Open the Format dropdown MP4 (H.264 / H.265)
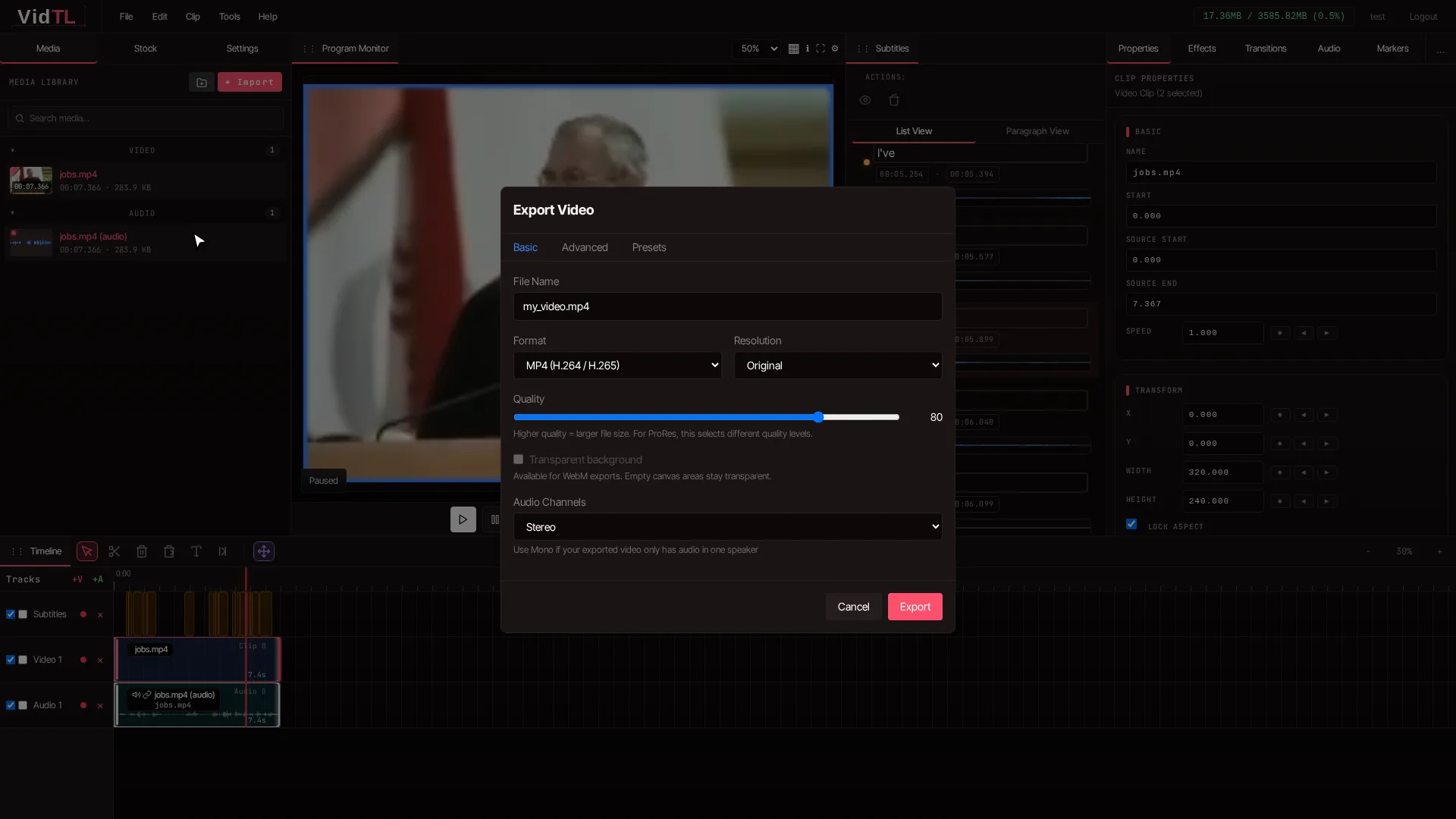Image resolution: width=1456 pixels, height=819 pixels. (617, 366)
